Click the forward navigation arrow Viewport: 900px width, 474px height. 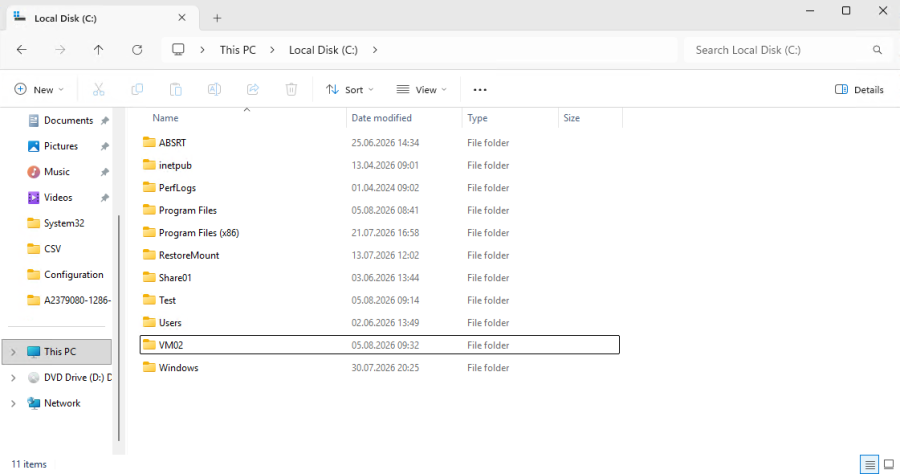pos(60,50)
